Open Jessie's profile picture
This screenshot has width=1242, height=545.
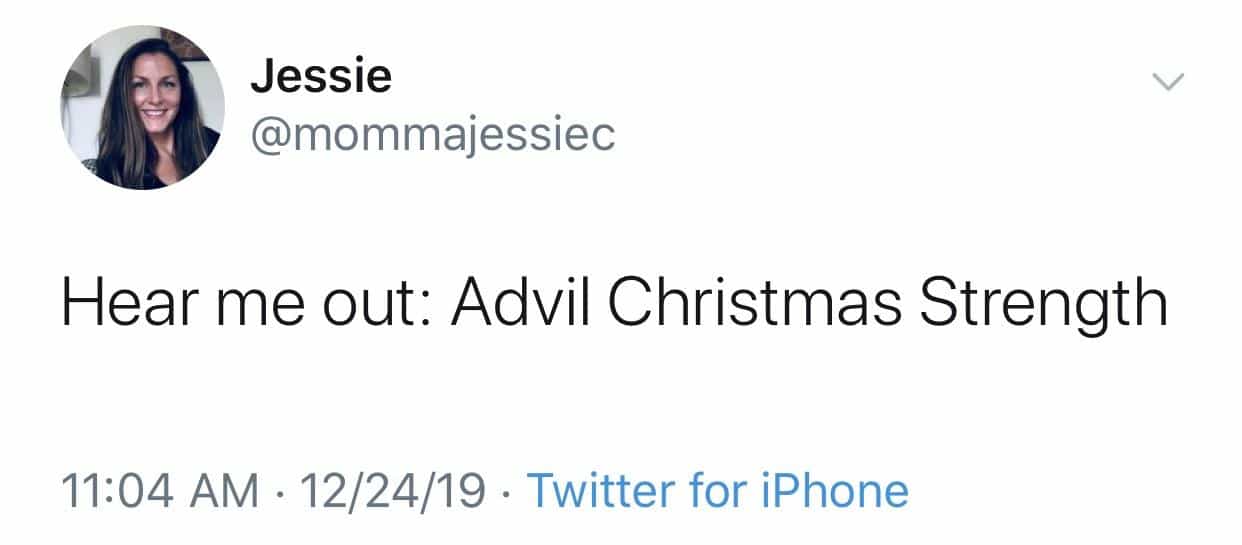142,107
